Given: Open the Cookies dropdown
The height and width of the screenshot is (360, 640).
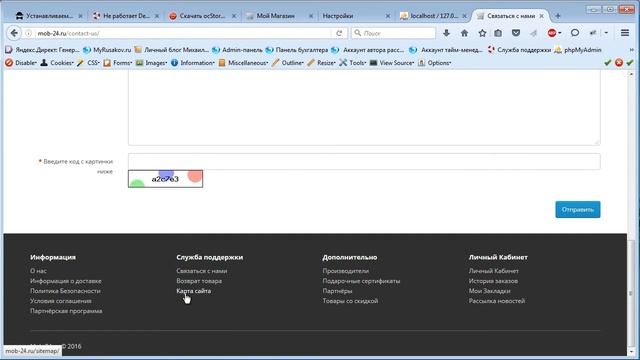Looking at the screenshot, I should [x=57, y=63].
